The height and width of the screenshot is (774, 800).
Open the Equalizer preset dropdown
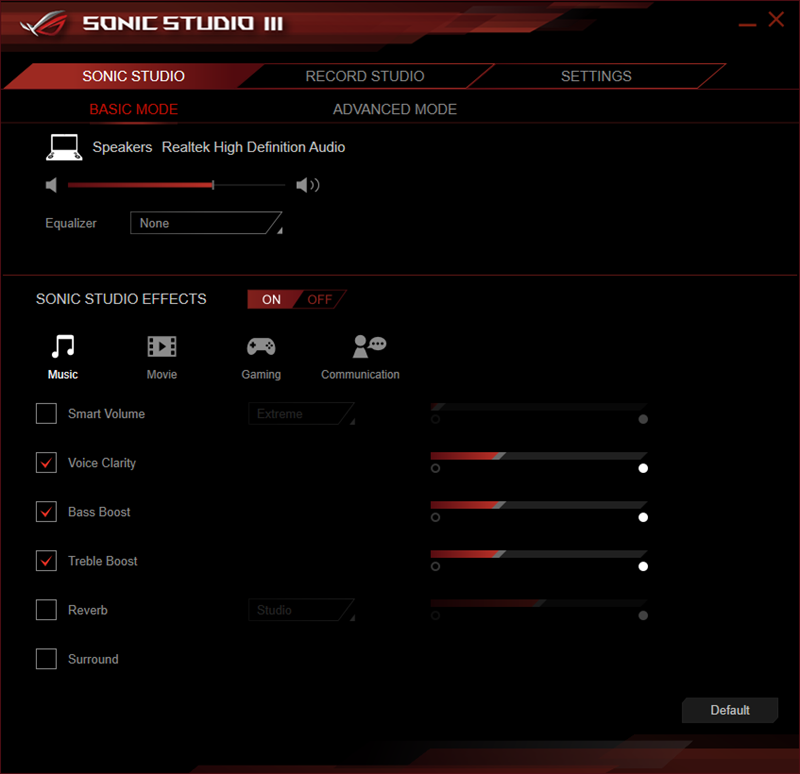pos(206,223)
